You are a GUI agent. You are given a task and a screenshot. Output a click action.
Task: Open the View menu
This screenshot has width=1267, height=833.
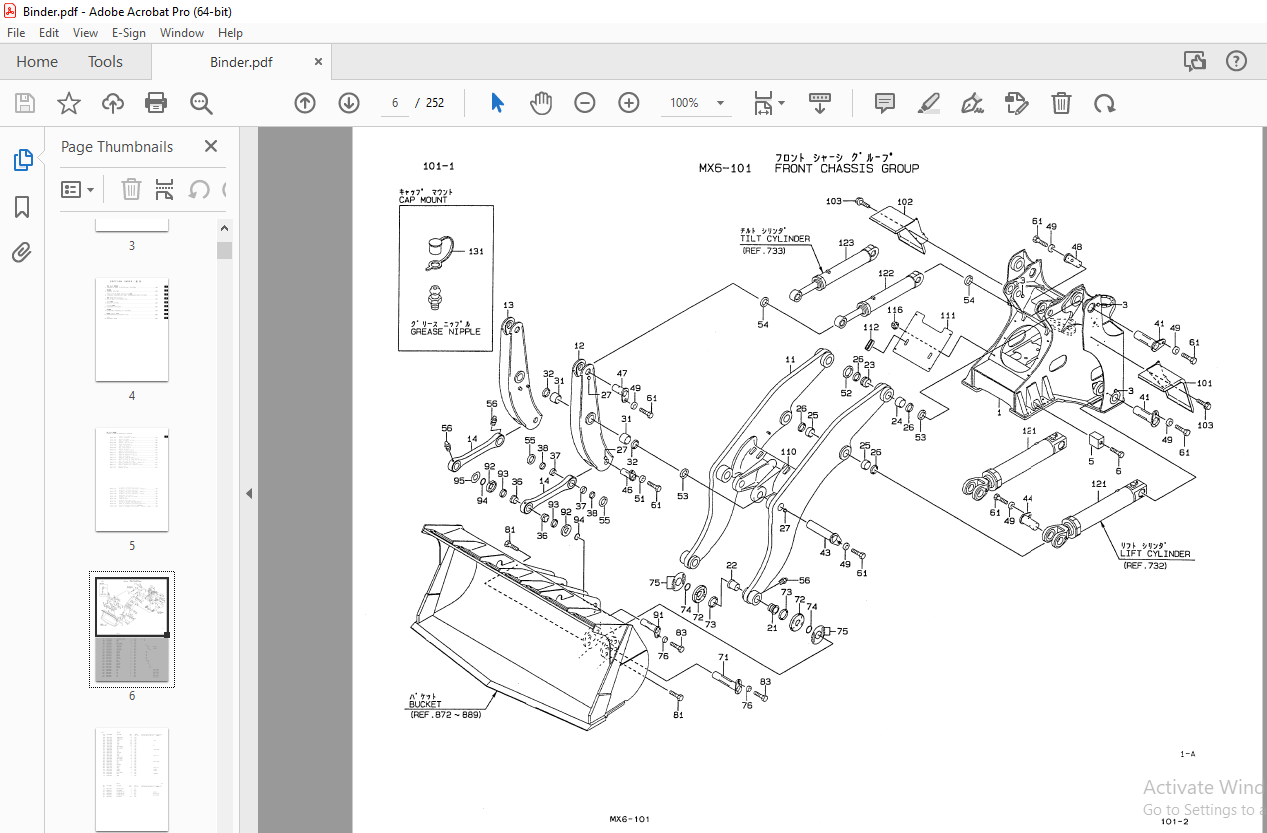(86, 33)
